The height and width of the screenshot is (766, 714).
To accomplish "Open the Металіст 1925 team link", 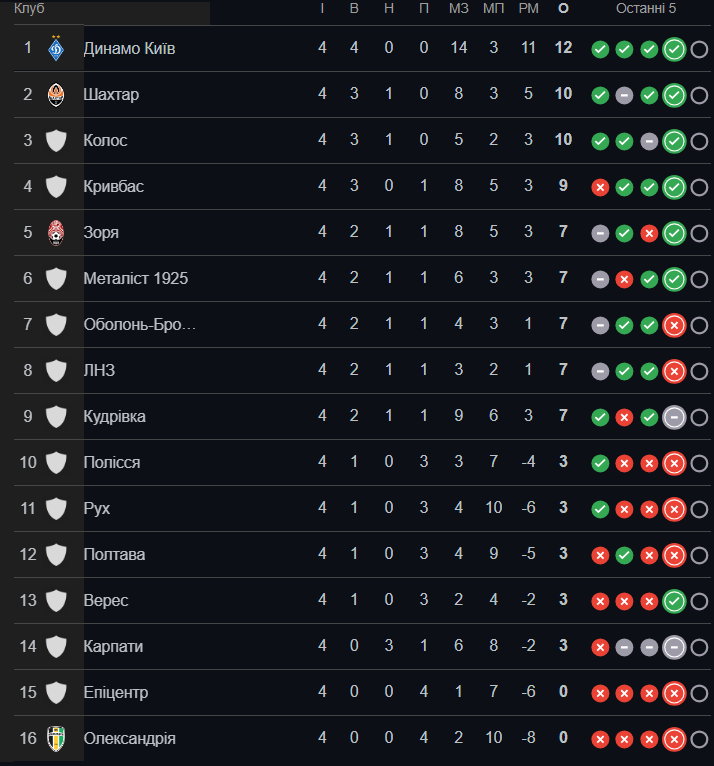I will click(136, 278).
